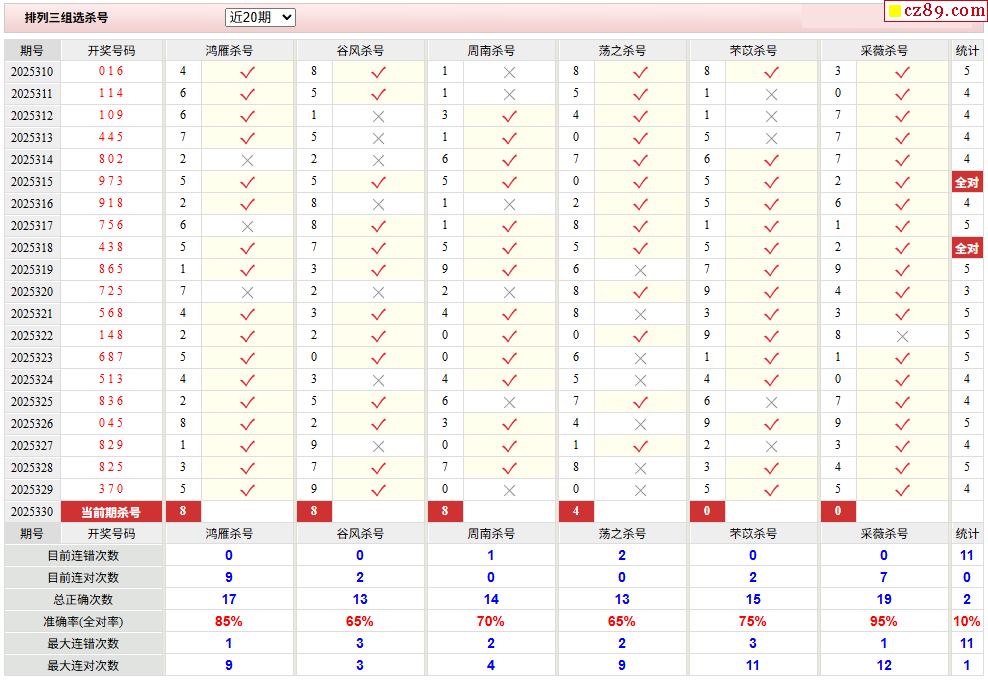Click the cz89.com logo link

click(x=935, y=11)
